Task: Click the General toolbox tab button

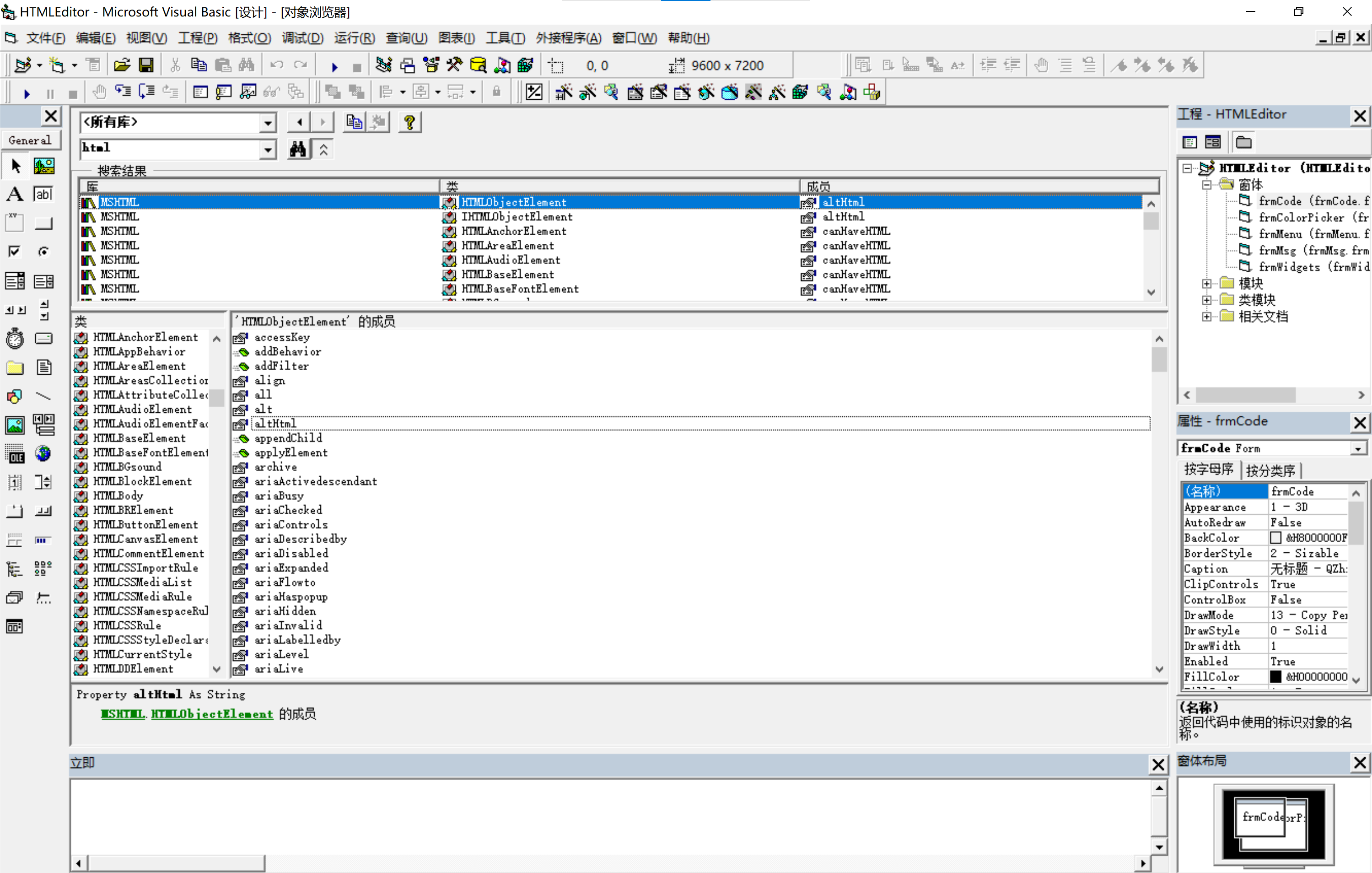Action: tap(30, 140)
